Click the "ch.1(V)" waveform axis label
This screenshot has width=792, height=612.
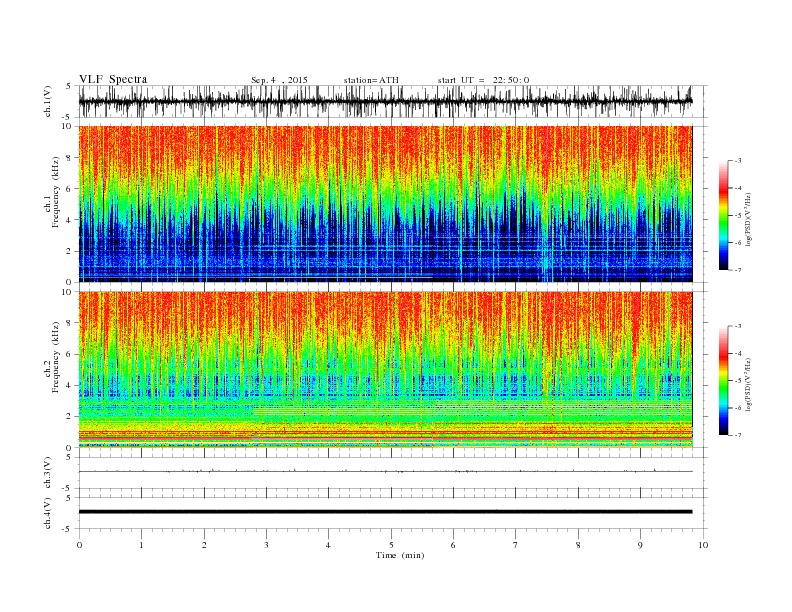48,101
